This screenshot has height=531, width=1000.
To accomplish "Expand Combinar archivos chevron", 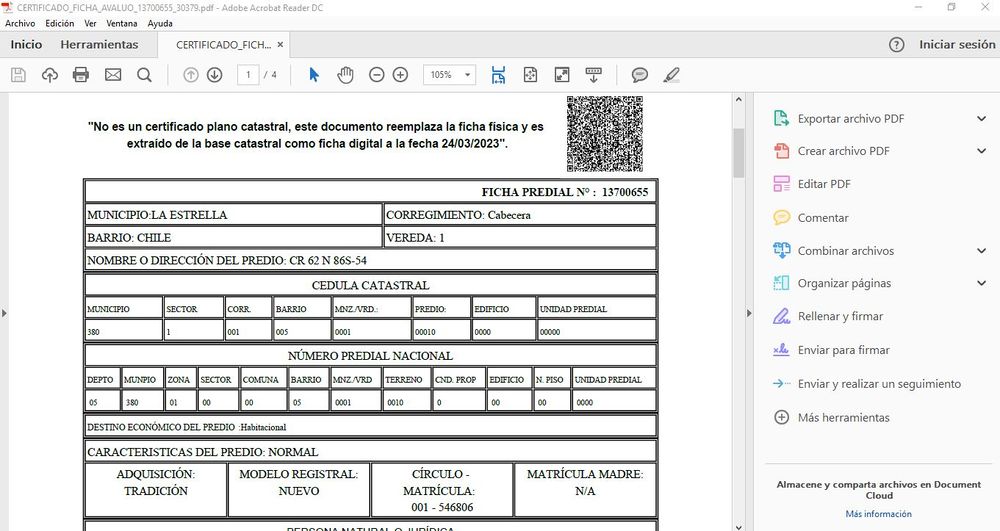I will [x=982, y=251].
